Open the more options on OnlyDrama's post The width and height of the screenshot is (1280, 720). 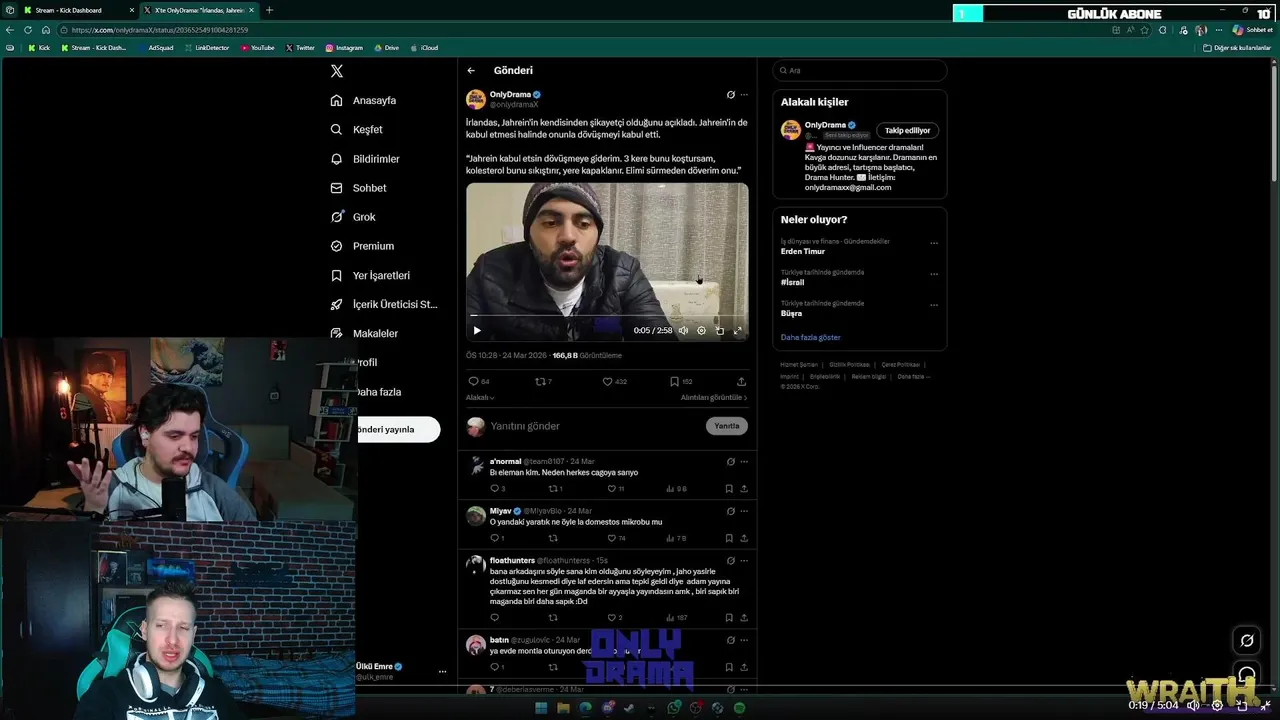click(x=744, y=95)
